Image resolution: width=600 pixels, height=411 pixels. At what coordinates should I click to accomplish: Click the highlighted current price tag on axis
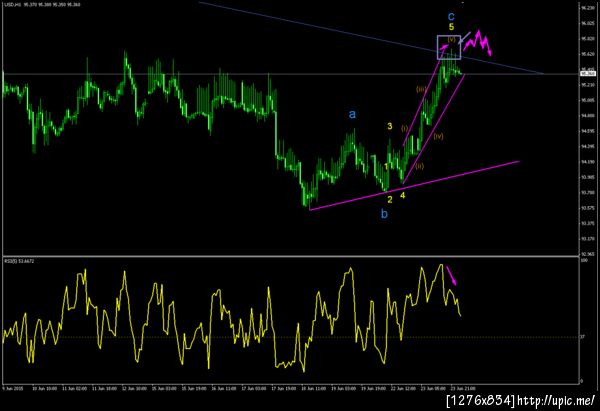[x=588, y=73]
